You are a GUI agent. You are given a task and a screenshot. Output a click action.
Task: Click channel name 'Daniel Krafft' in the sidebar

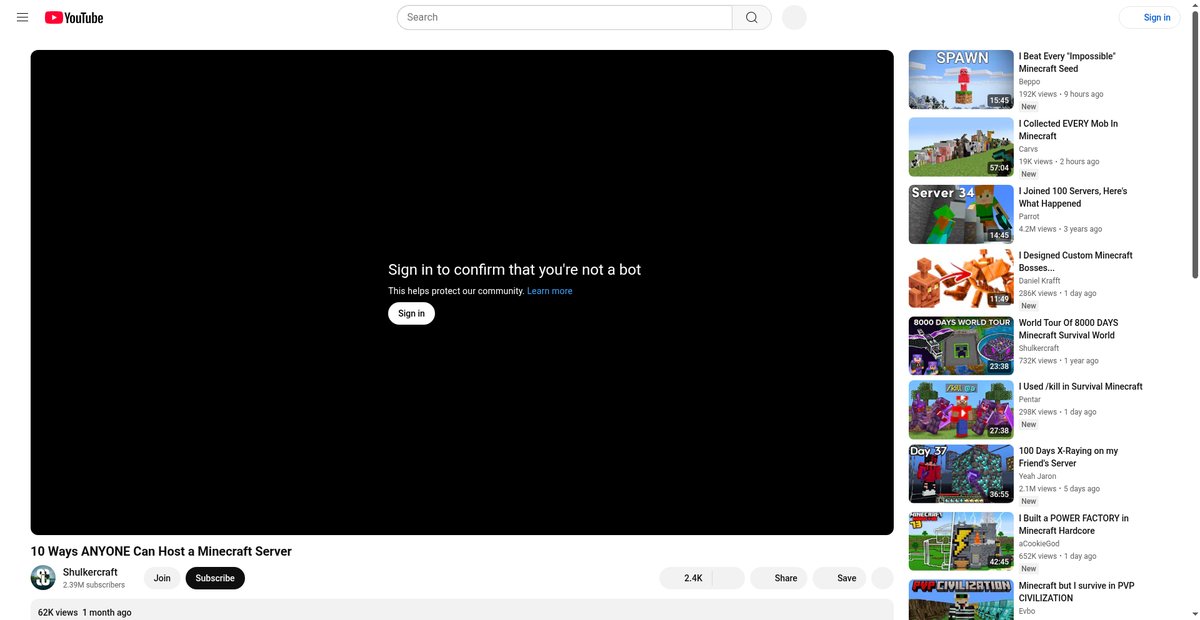pyautogui.click(x=1040, y=281)
